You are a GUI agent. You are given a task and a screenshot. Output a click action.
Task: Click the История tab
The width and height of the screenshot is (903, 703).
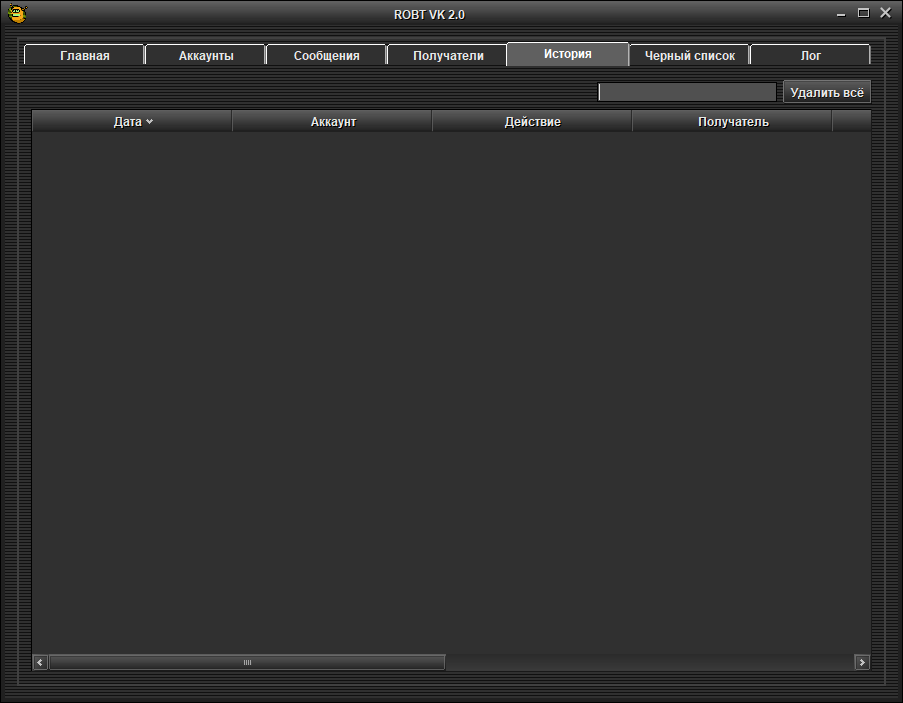point(568,54)
